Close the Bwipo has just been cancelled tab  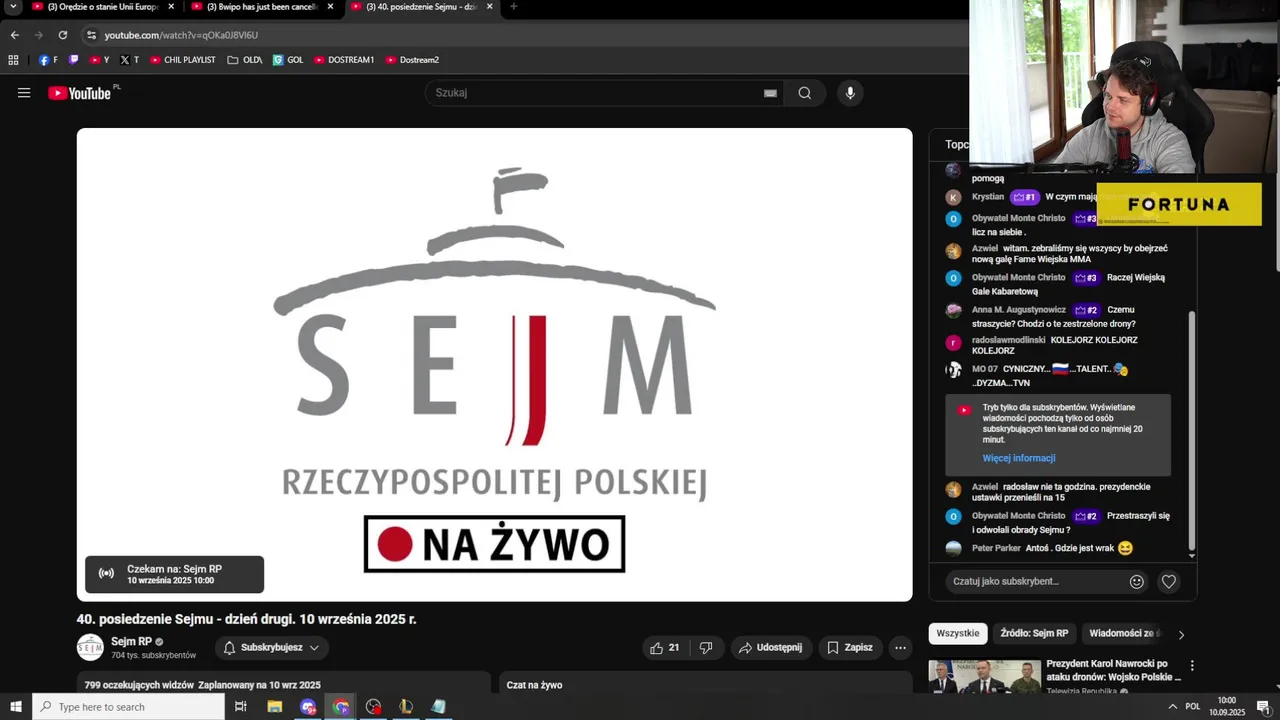tap(330, 7)
